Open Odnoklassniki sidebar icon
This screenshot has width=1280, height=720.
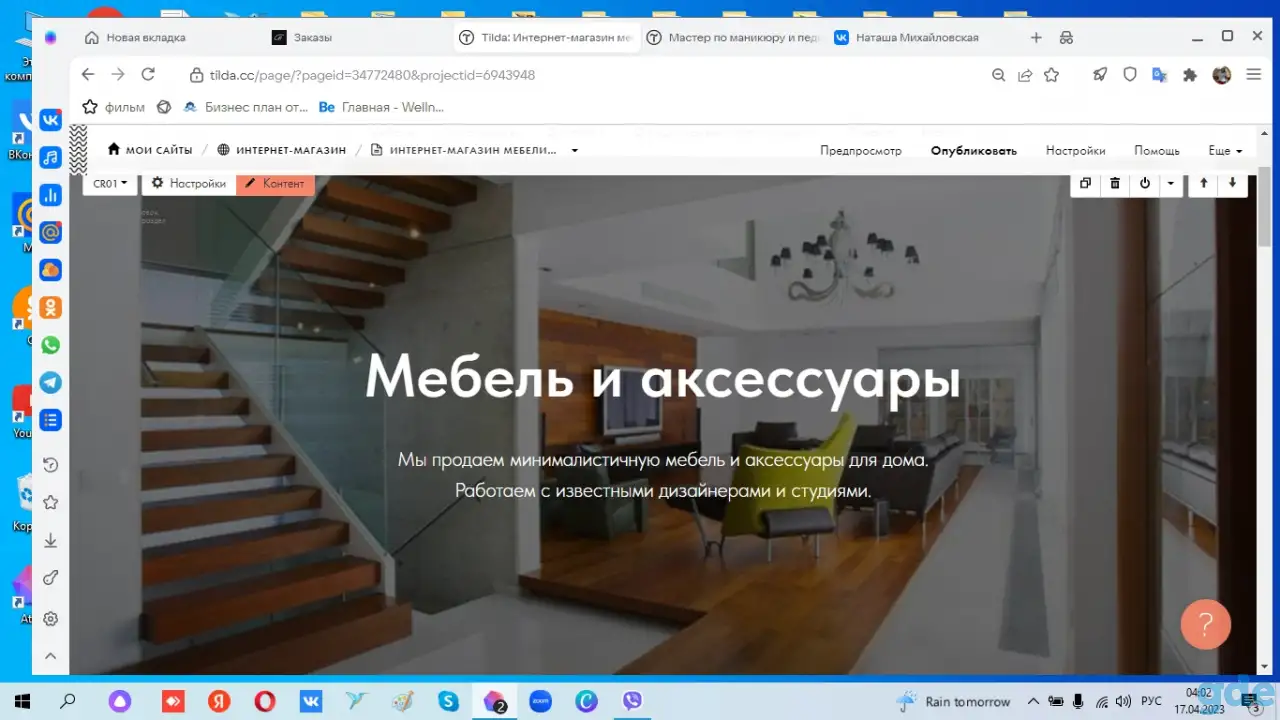click(50, 307)
